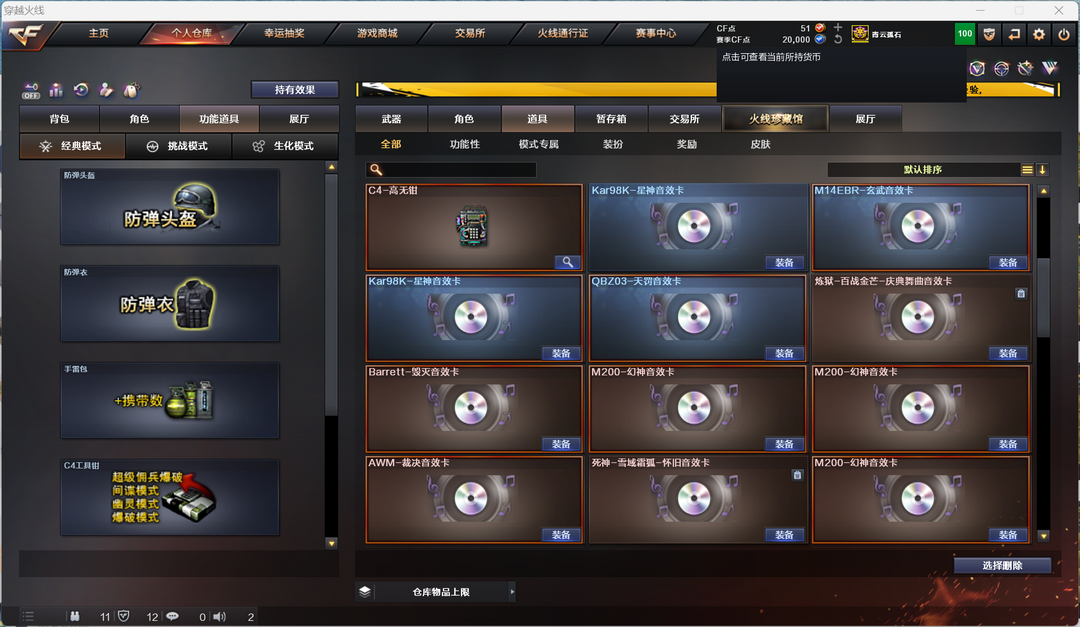Open the edit character profile icon
This screenshot has height=627, width=1080.
click(x=106, y=90)
